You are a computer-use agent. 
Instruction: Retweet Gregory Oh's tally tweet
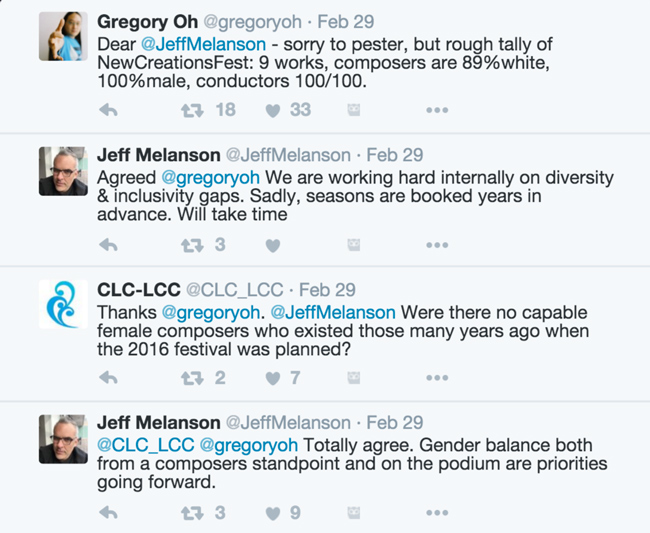(192, 110)
